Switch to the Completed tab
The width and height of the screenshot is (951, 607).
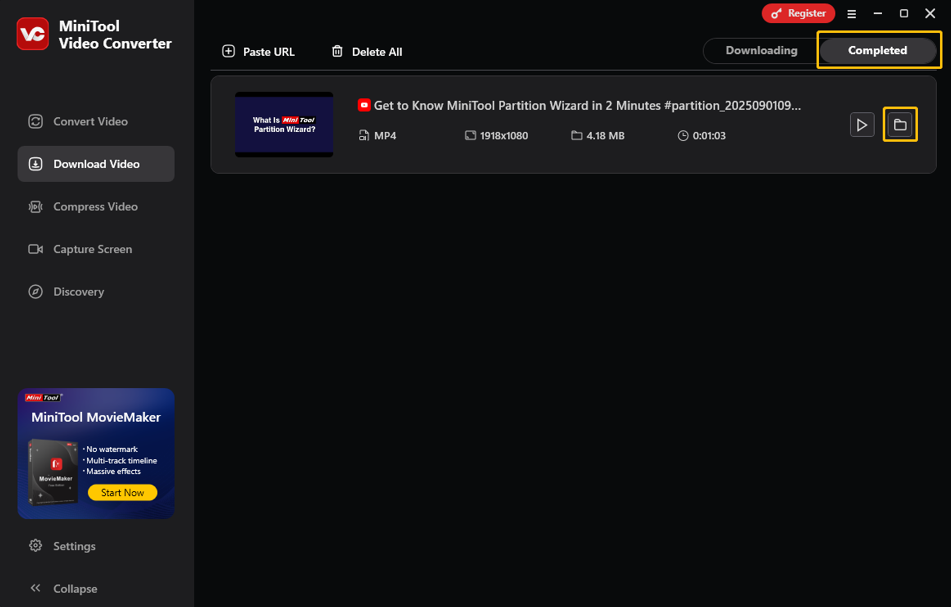(878, 50)
